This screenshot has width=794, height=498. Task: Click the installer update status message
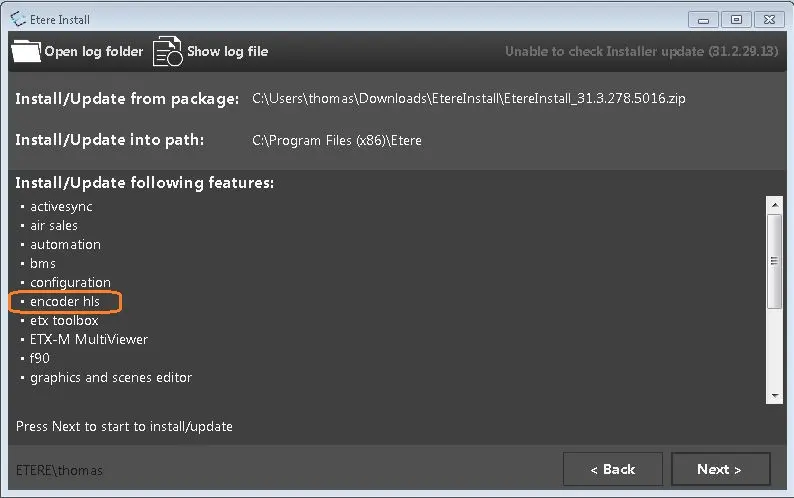point(641,51)
